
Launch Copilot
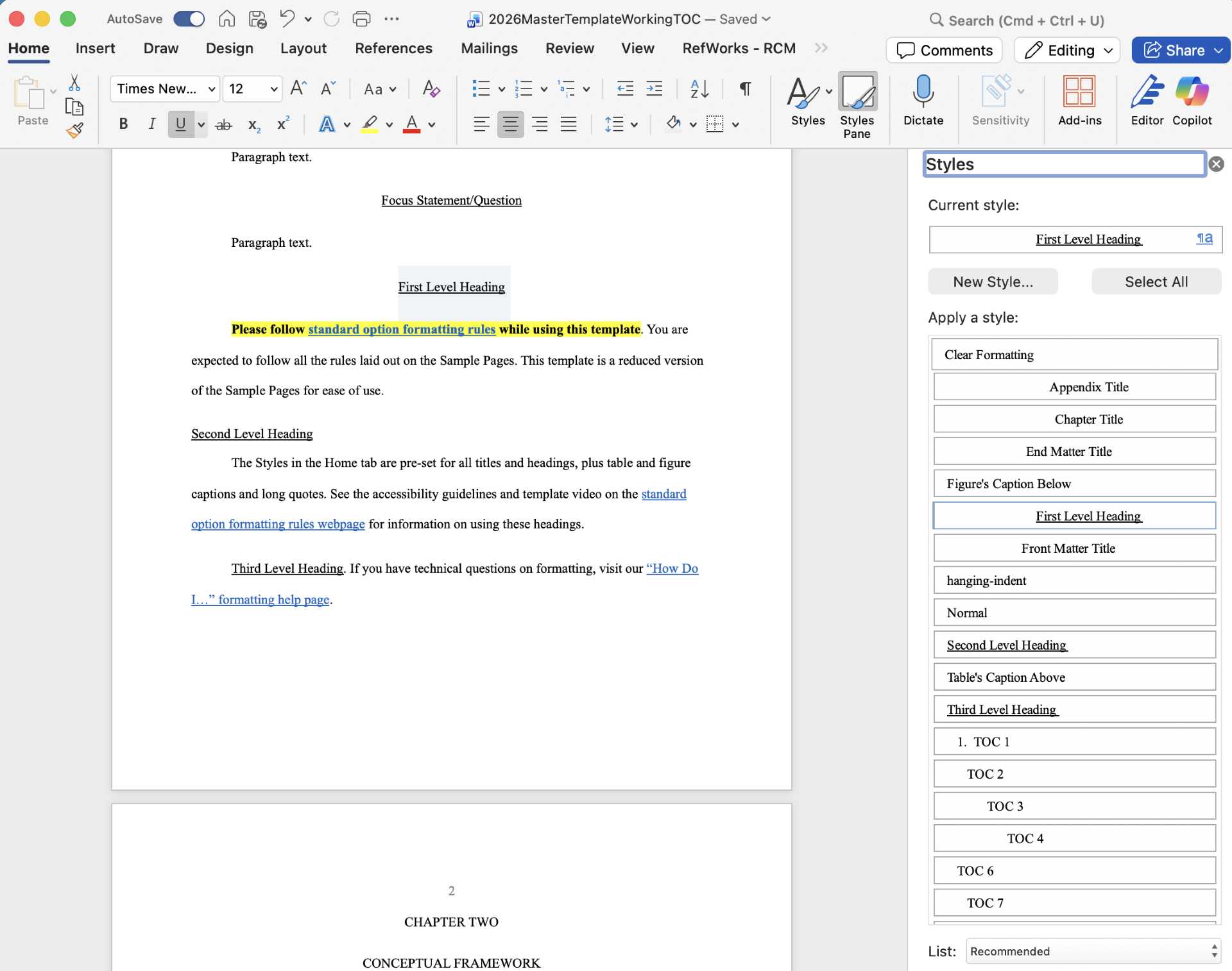(1192, 101)
